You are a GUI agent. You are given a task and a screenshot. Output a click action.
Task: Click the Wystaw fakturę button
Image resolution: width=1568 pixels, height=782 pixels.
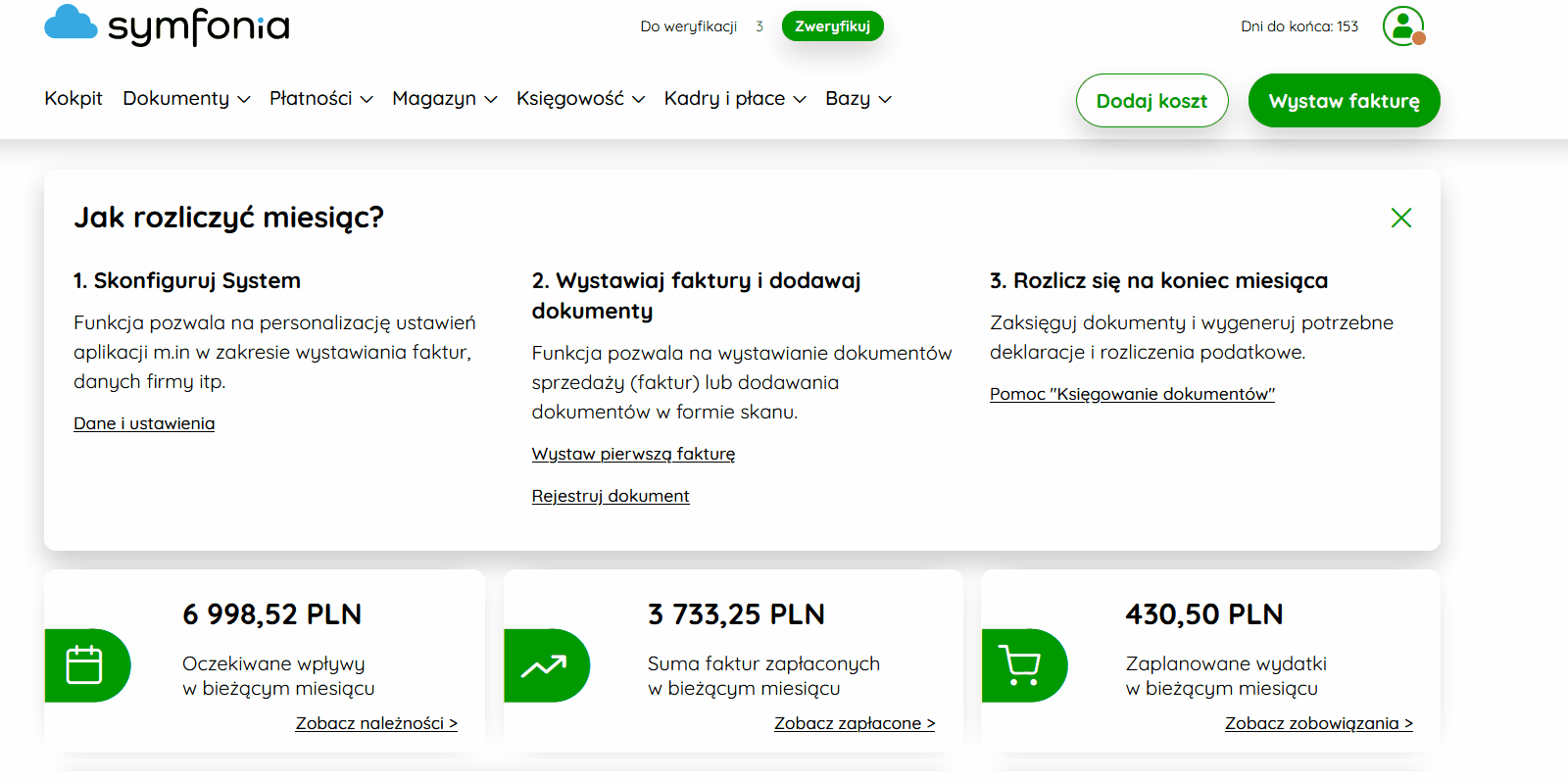tap(1345, 101)
